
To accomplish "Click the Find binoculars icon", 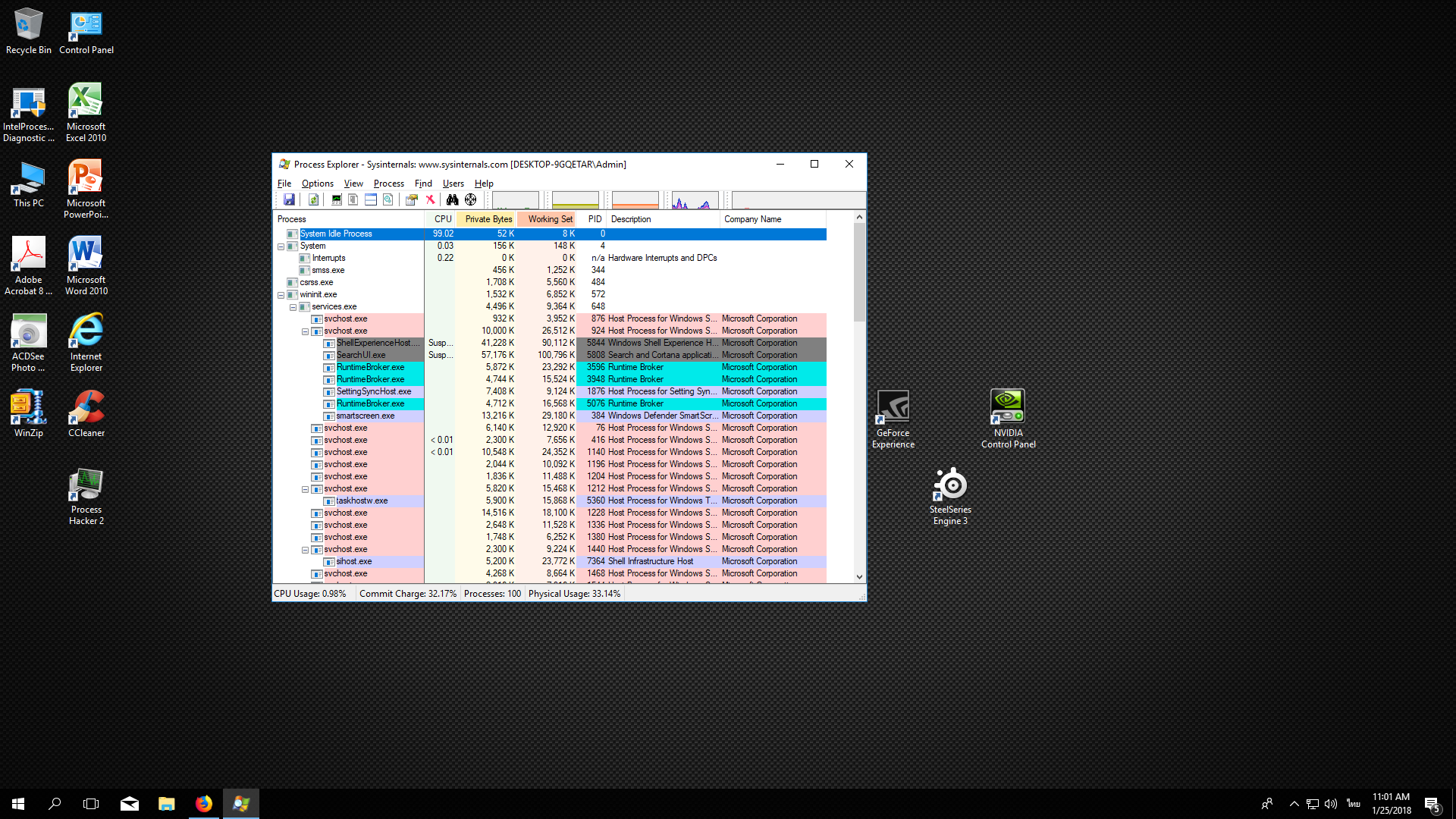I will pyautogui.click(x=452, y=199).
